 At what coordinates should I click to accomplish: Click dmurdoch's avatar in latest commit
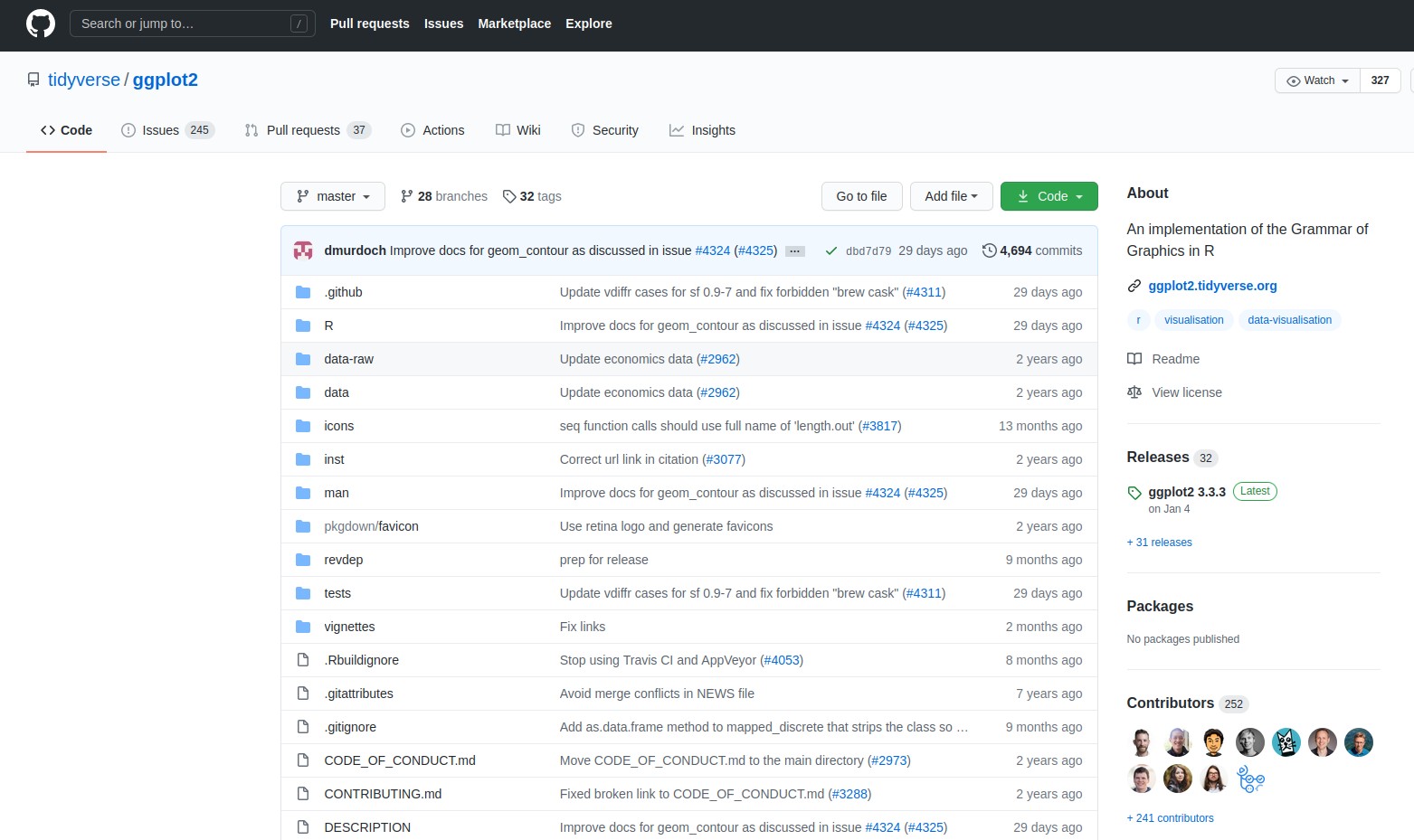(303, 250)
